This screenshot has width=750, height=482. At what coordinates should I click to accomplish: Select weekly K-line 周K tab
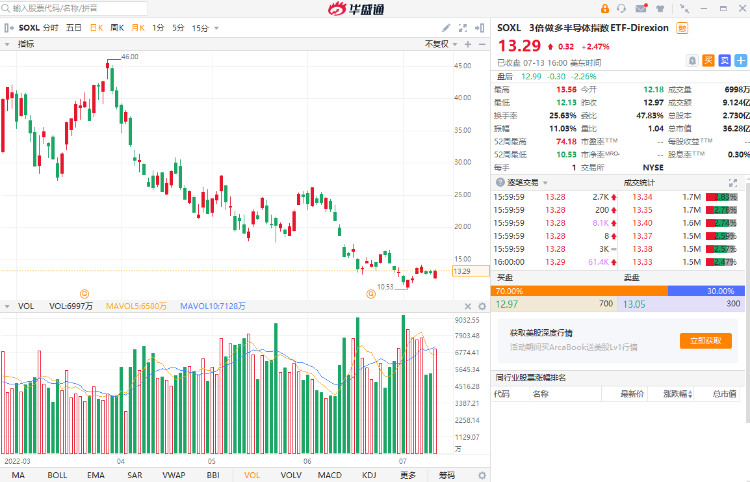click(x=117, y=28)
